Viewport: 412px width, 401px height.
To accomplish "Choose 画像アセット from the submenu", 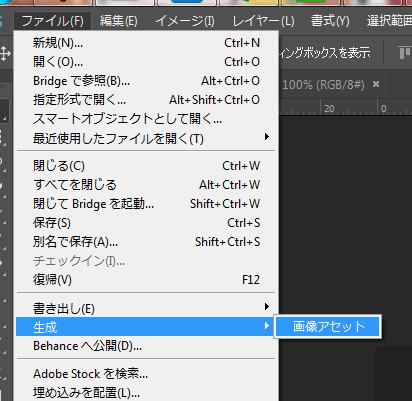I will [x=328, y=326].
